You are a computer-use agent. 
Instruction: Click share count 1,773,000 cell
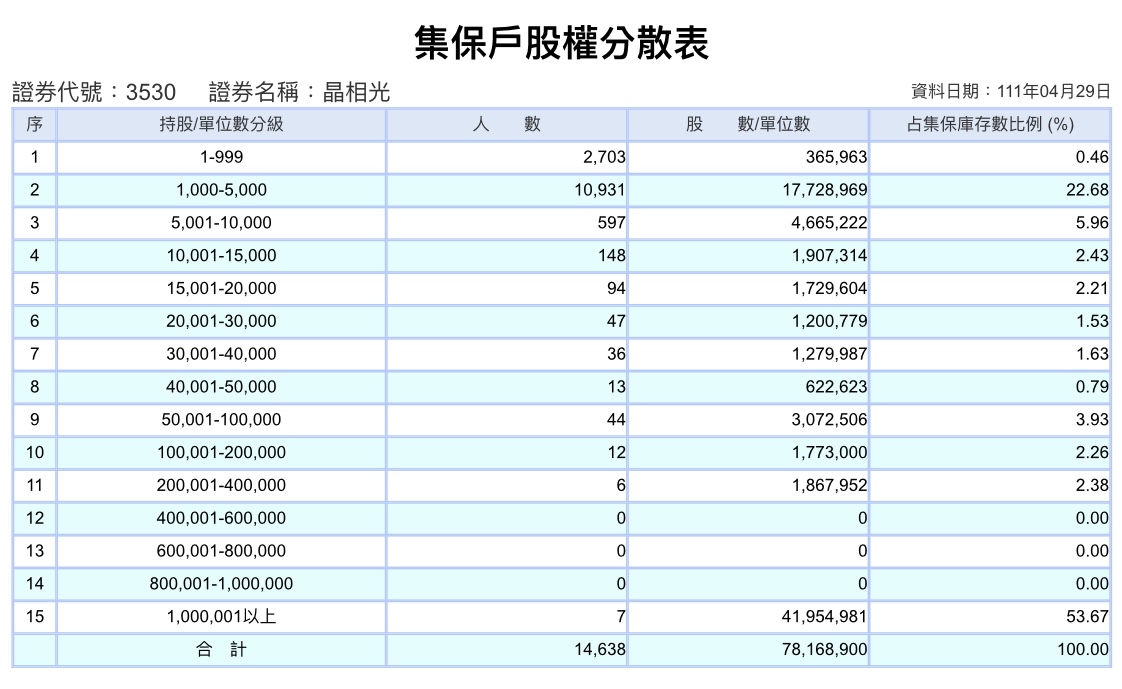pyautogui.click(x=748, y=453)
